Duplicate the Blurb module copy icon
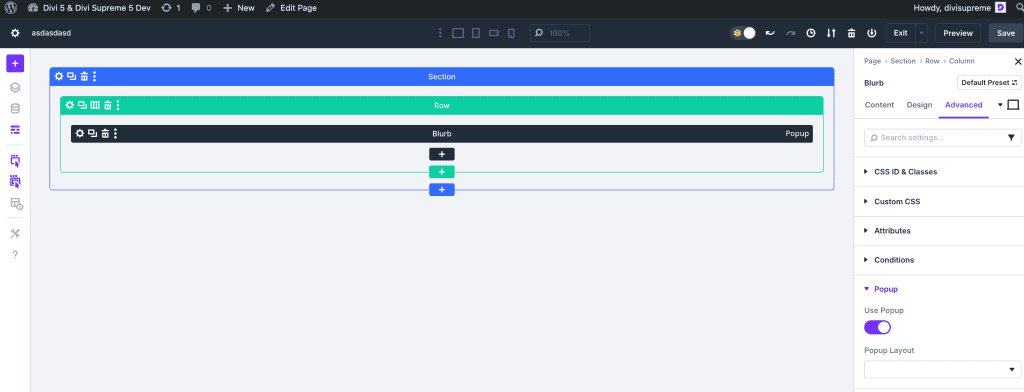The width and height of the screenshot is (1024, 392). [x=93, y=134]
